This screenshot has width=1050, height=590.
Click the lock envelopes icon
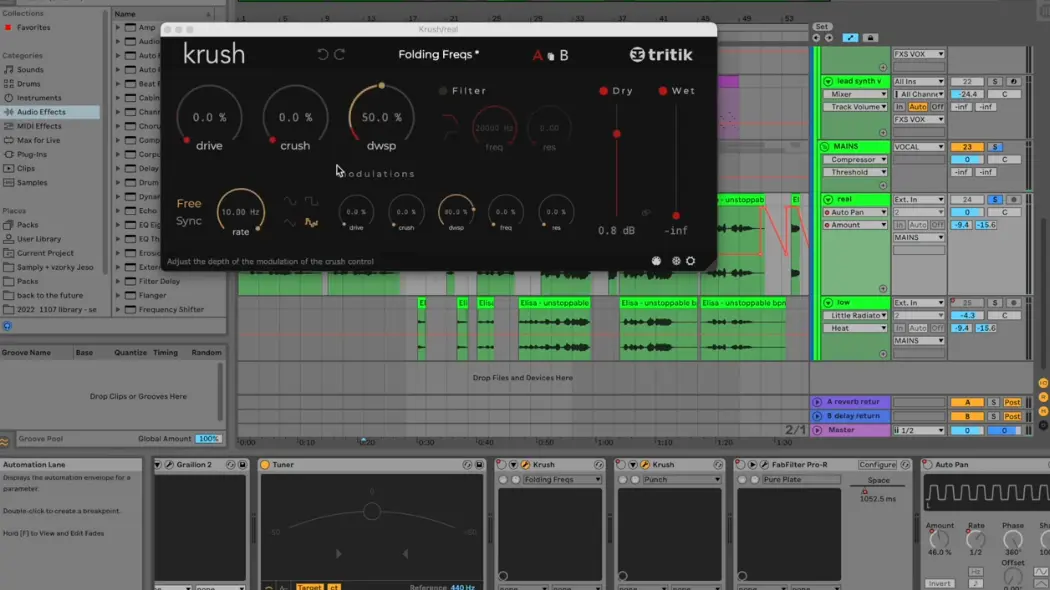point(871,38)
